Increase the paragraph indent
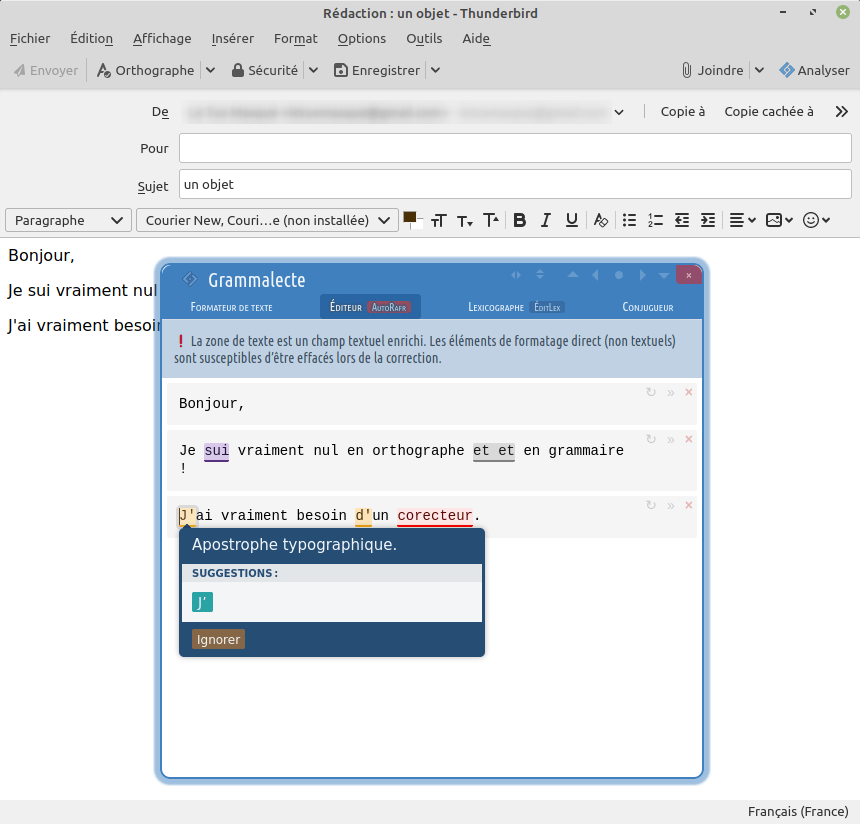This screenshot has width=860, height=824. [x=708, y=220]
